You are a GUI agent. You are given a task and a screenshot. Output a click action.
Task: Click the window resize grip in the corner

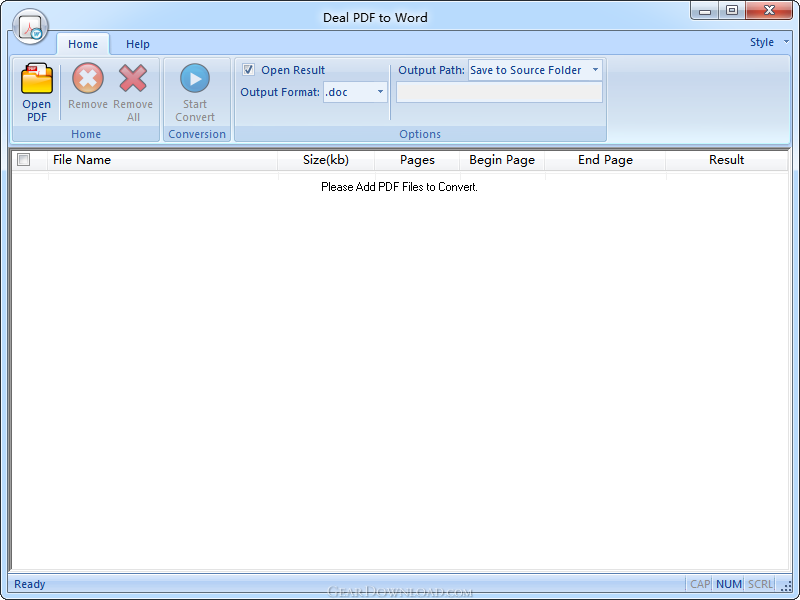(786, 586)
